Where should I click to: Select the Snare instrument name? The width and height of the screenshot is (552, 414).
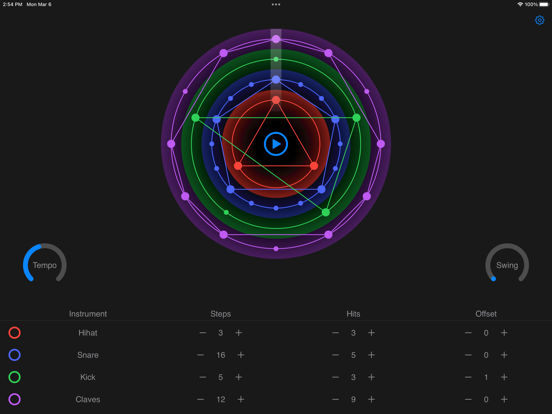88,355
